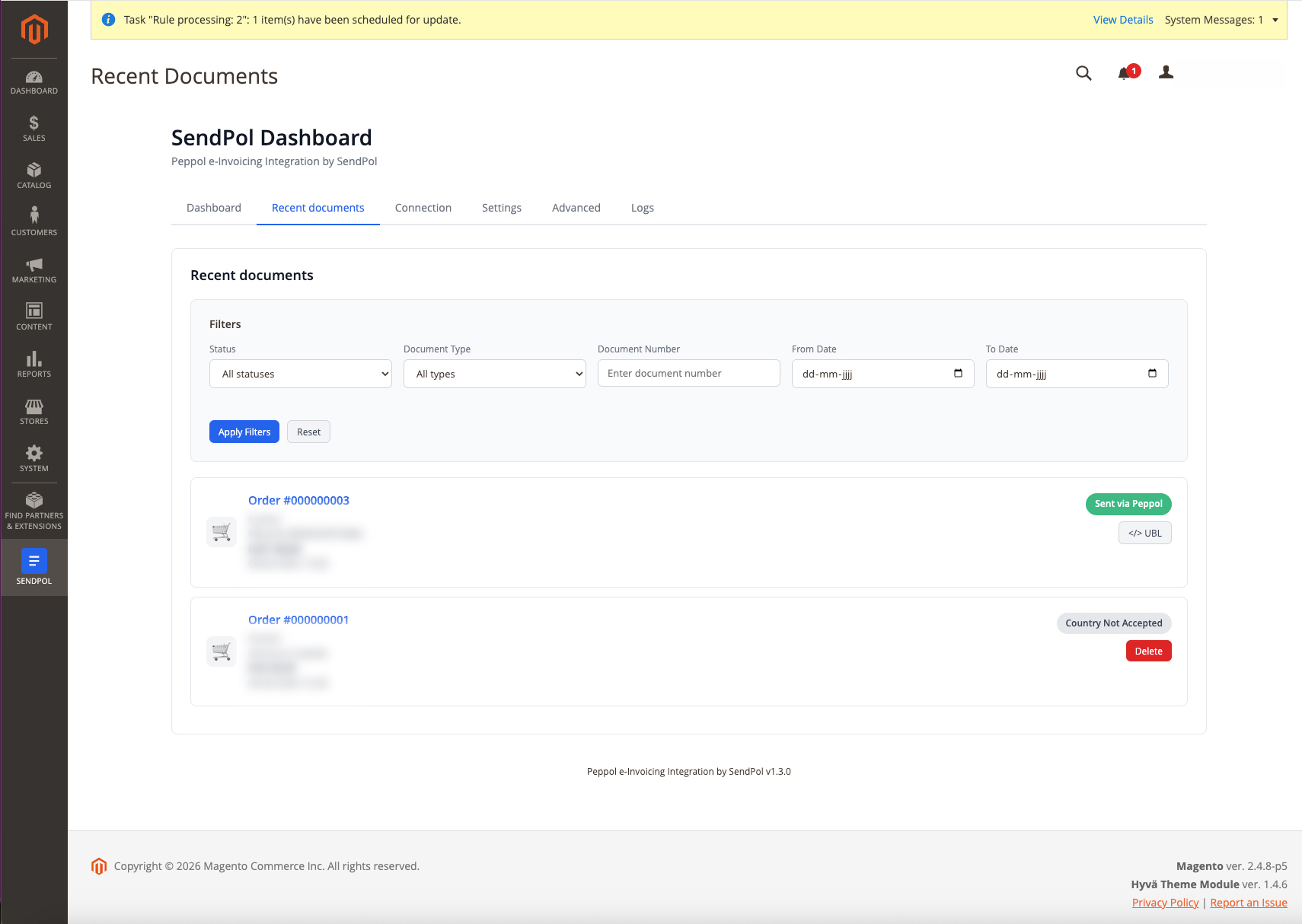Click View Details in task message
This screenshot has width=1302, height=924.
point(1123,20)
